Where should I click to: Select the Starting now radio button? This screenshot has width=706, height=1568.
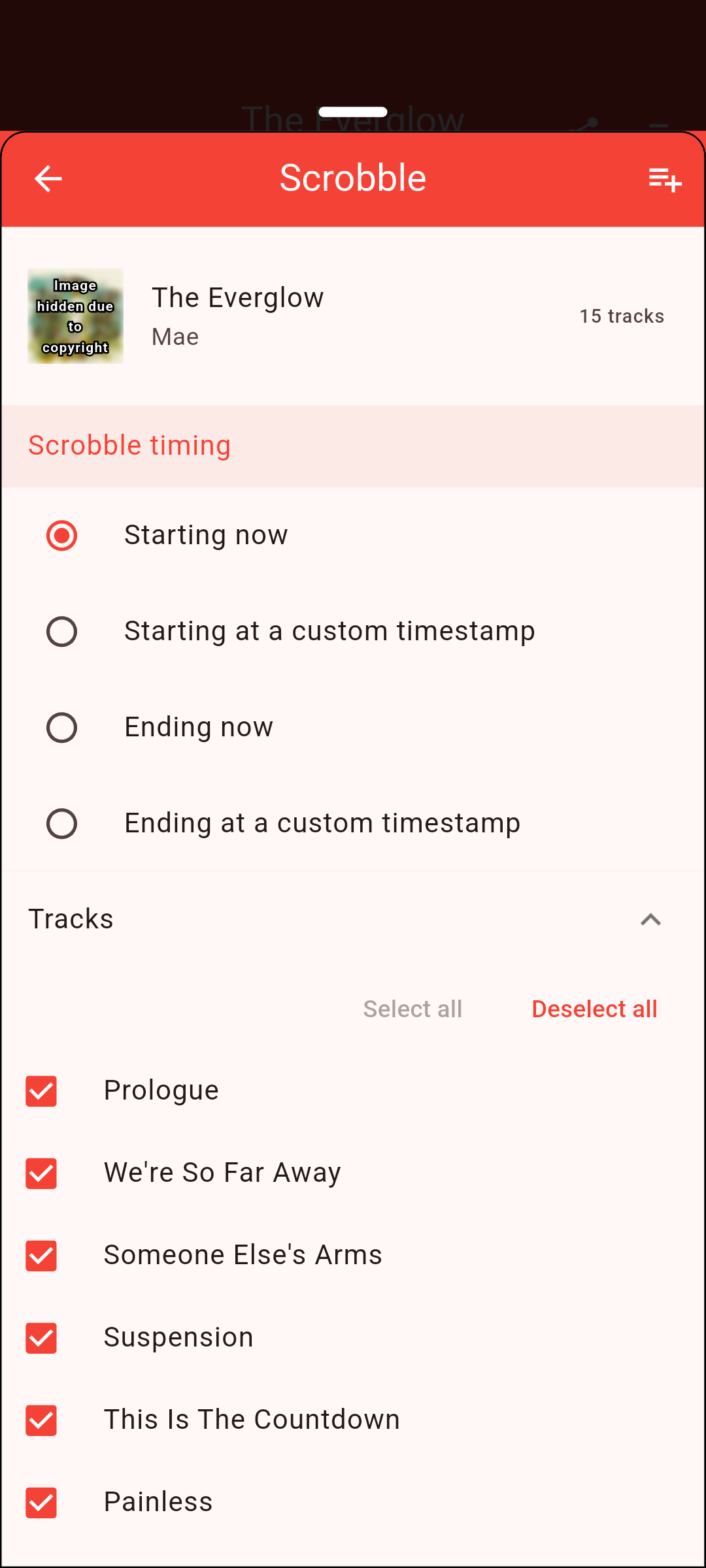tap(62, 536)
